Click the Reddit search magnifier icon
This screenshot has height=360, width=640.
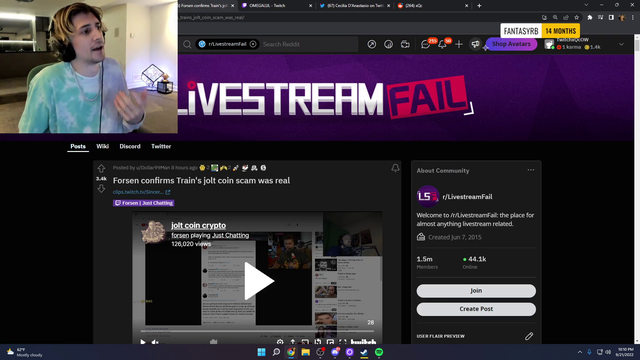(x=187, y=44)
